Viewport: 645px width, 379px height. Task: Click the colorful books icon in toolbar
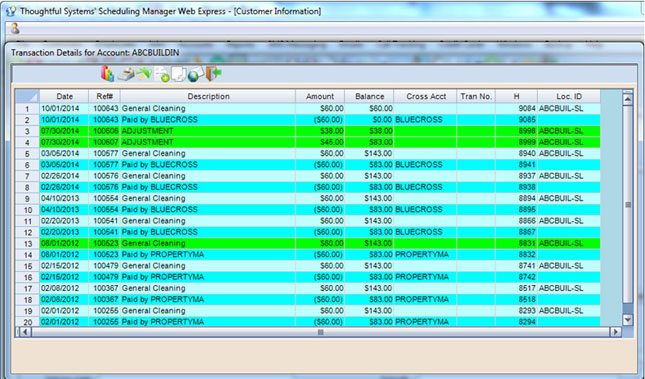coord(107,74)
